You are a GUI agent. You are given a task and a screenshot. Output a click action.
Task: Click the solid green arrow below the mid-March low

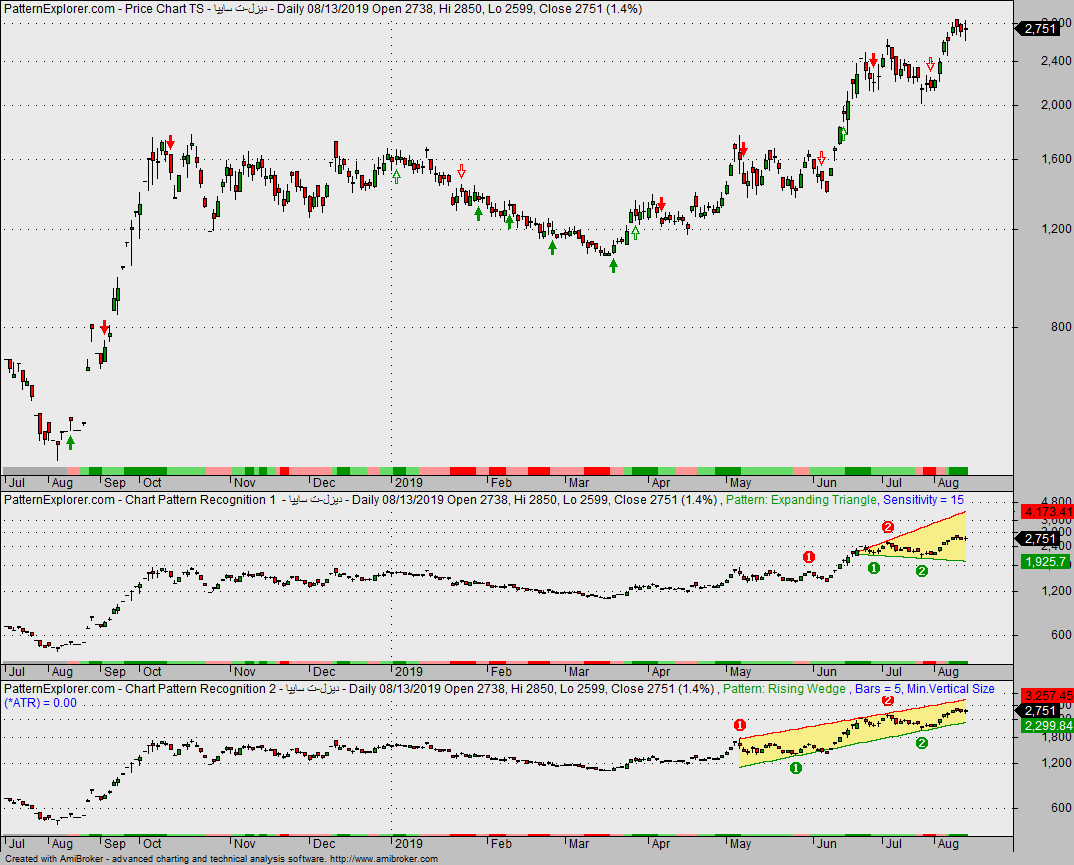point(613,266)
